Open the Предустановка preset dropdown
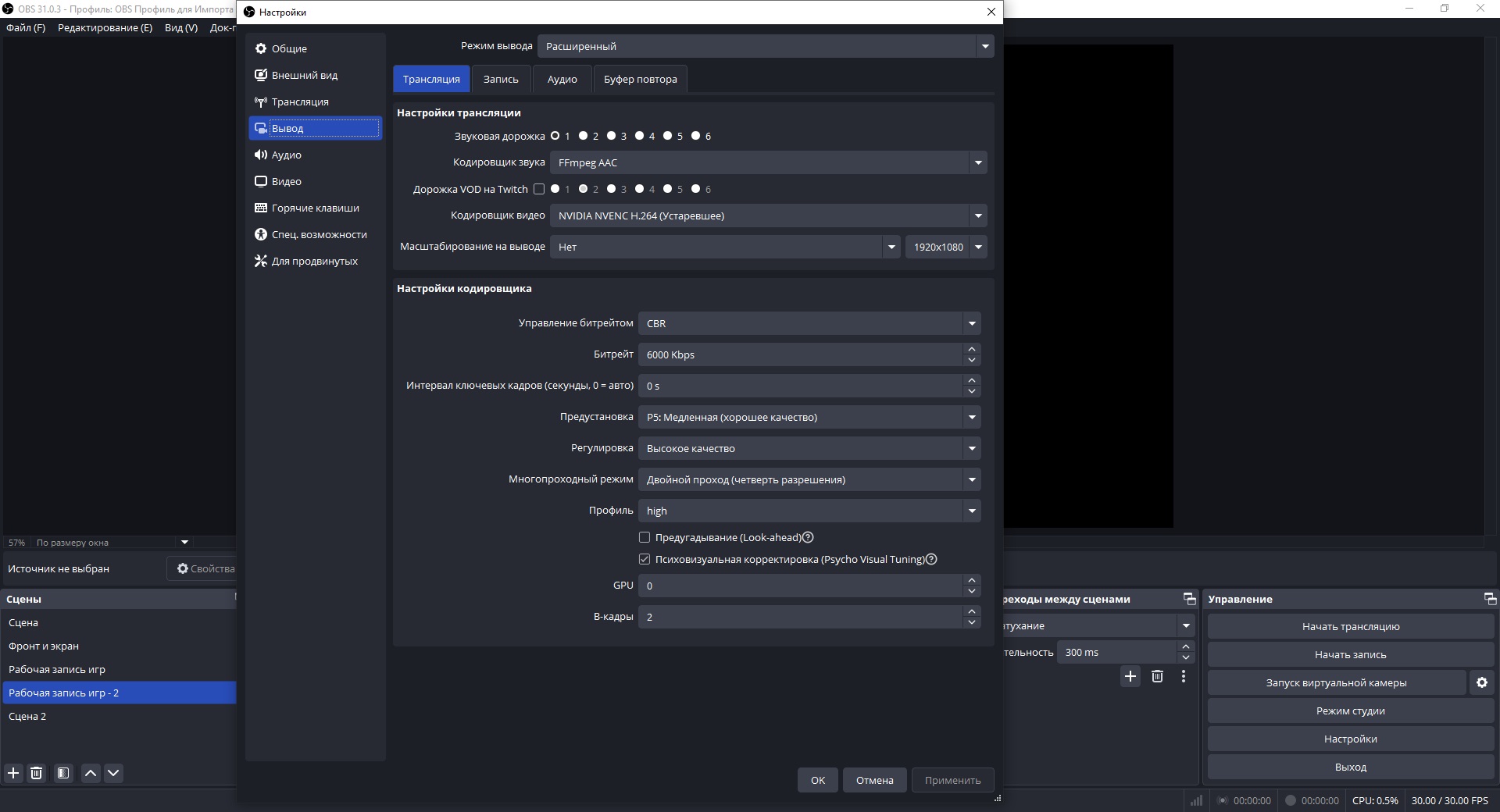Screen dimensions: 1500x812 809,417
